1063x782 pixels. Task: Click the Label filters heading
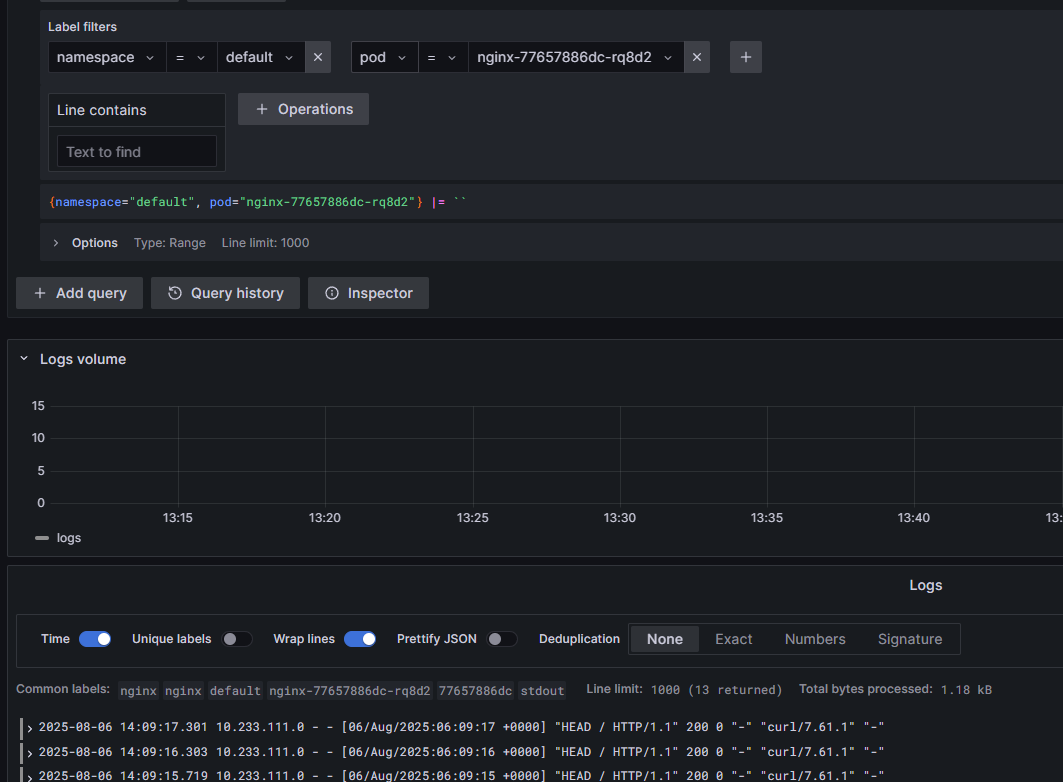coord(83,26)
